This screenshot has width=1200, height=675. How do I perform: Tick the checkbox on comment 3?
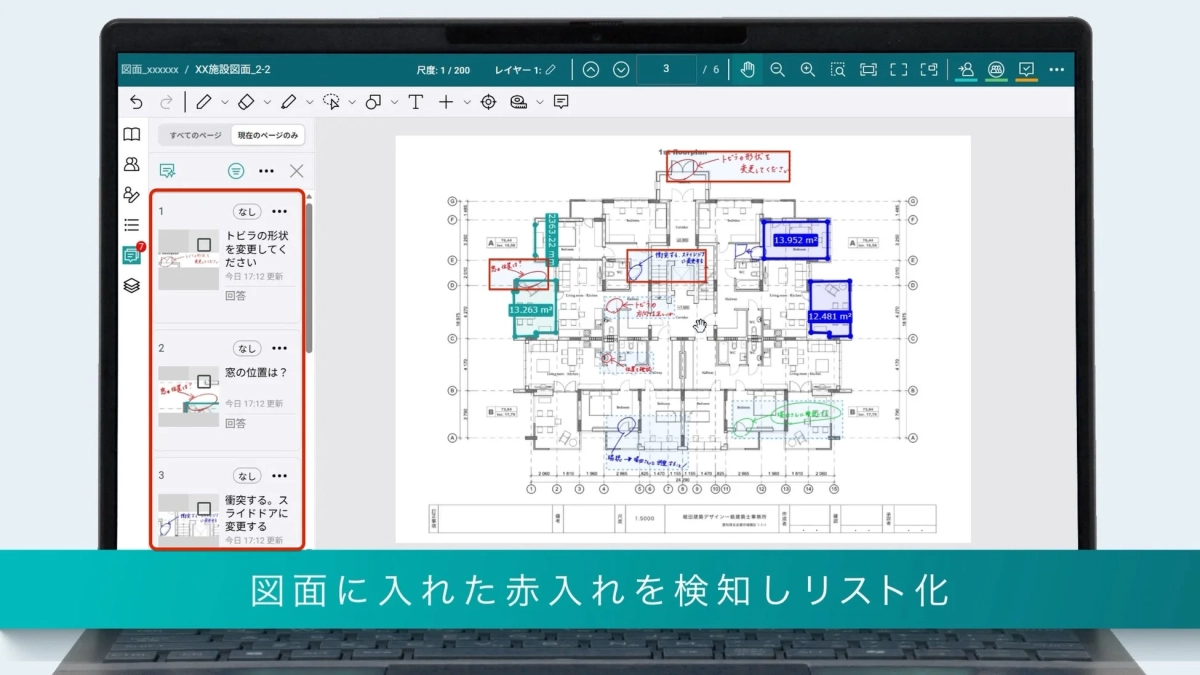(x=204, y=508)
